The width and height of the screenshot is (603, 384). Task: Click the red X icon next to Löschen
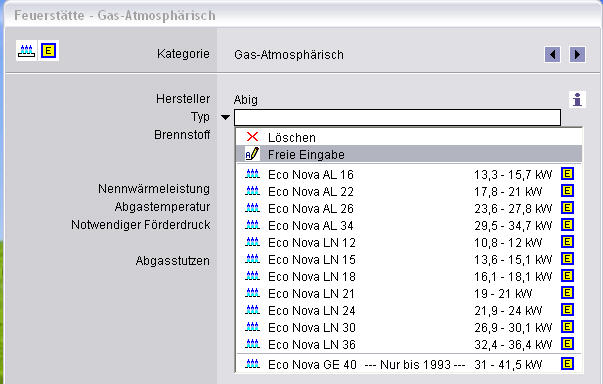[x=253, y=136]
